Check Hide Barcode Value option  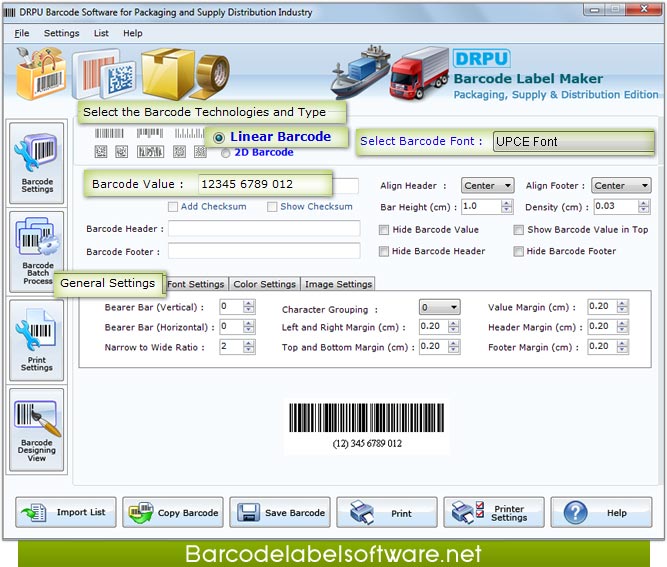click(384, 230)
